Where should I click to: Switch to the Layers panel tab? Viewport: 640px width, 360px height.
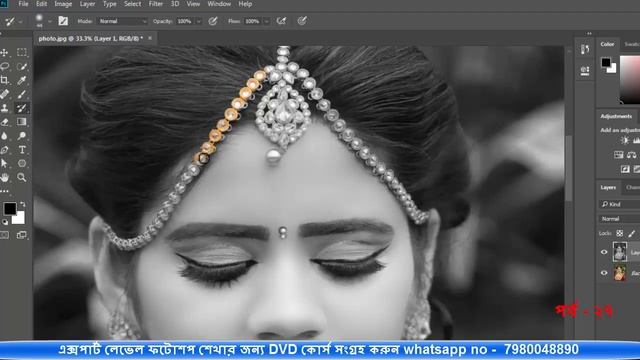click(x=608, y=187)
